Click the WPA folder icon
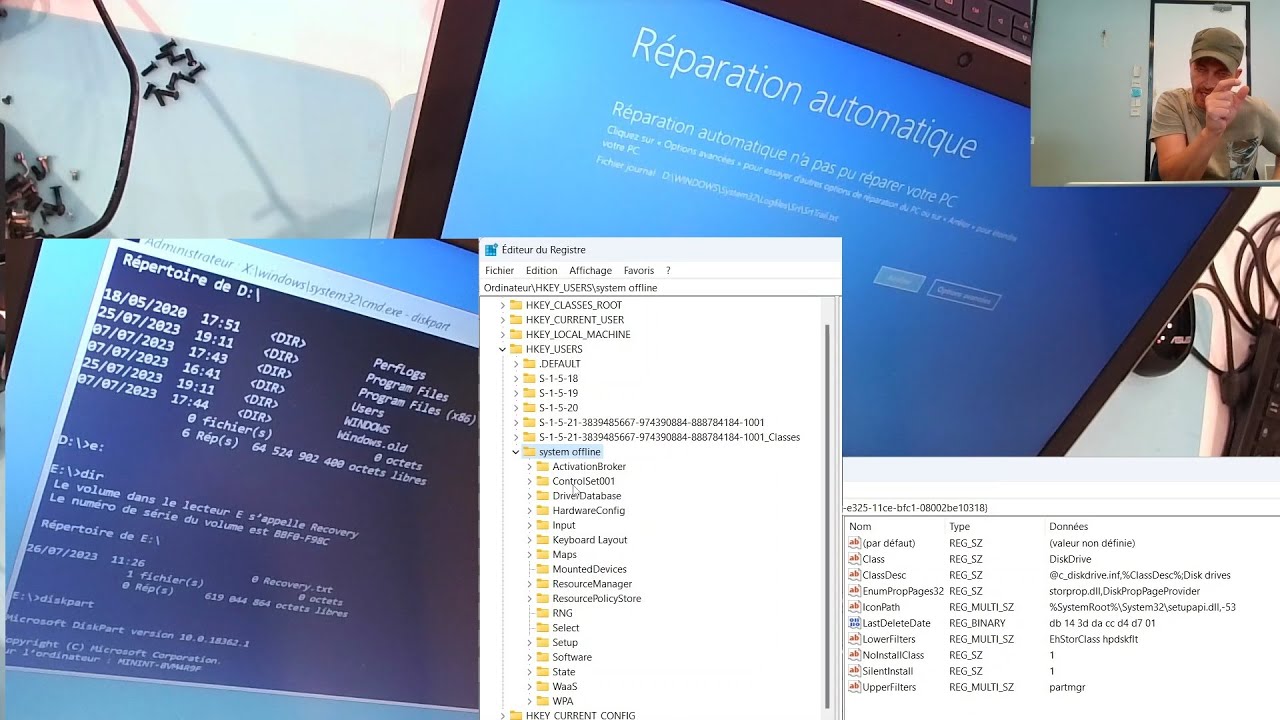The height and width of the screenshot is (720, 1280). [x=543, y=701]
